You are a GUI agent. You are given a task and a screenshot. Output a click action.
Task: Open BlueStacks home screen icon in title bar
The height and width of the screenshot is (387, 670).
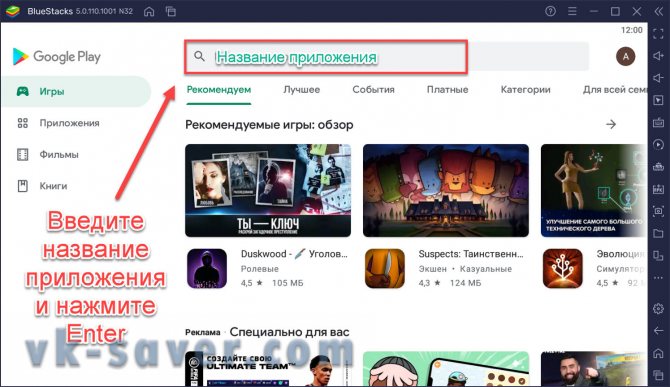[x=149, y=12]
